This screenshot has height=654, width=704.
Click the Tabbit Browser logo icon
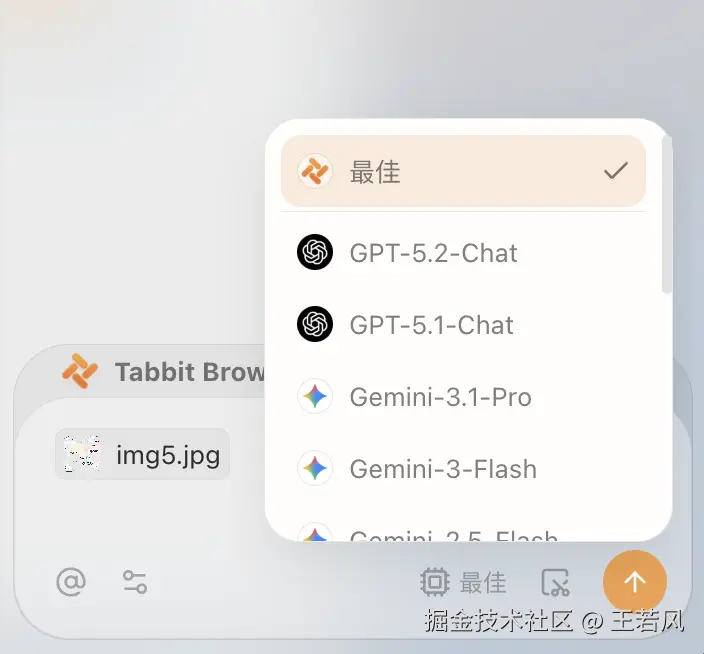click(x=80, y=371)
